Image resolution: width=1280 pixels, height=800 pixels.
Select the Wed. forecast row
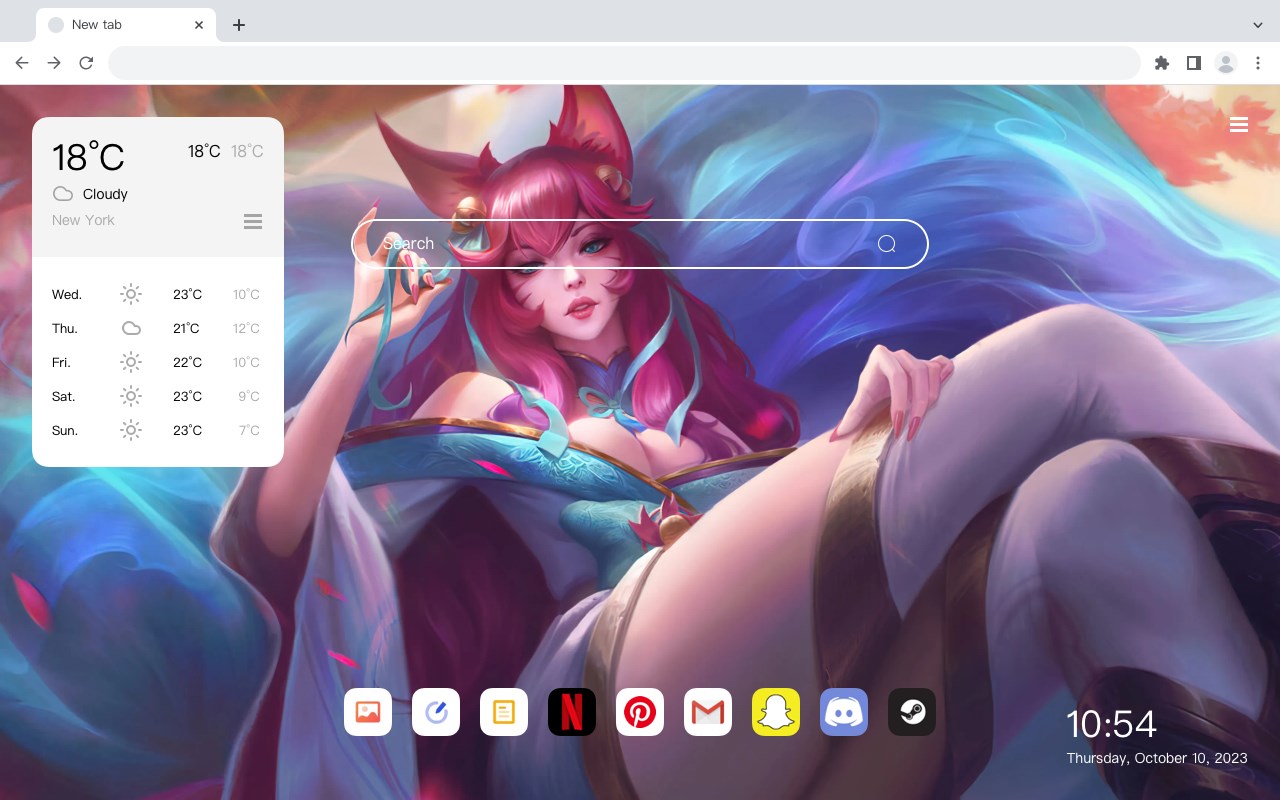[x=157, y=294]
